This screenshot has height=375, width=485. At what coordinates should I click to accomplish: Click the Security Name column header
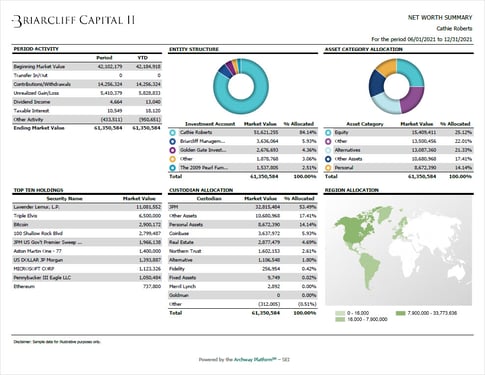64,199
